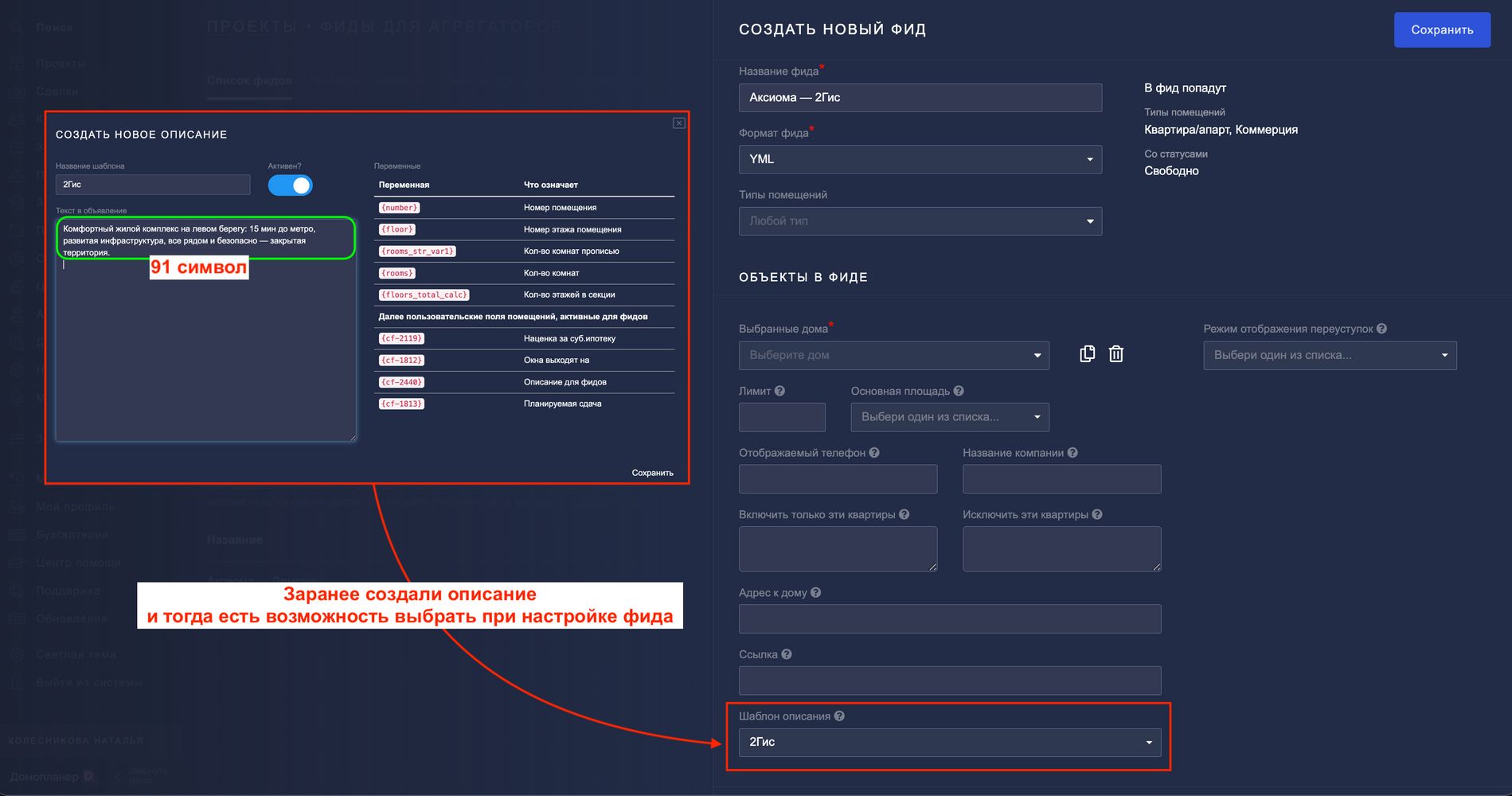Click the {rooms} variable tag
Screen dimensions: 1512x796
[x=397, y=273]
